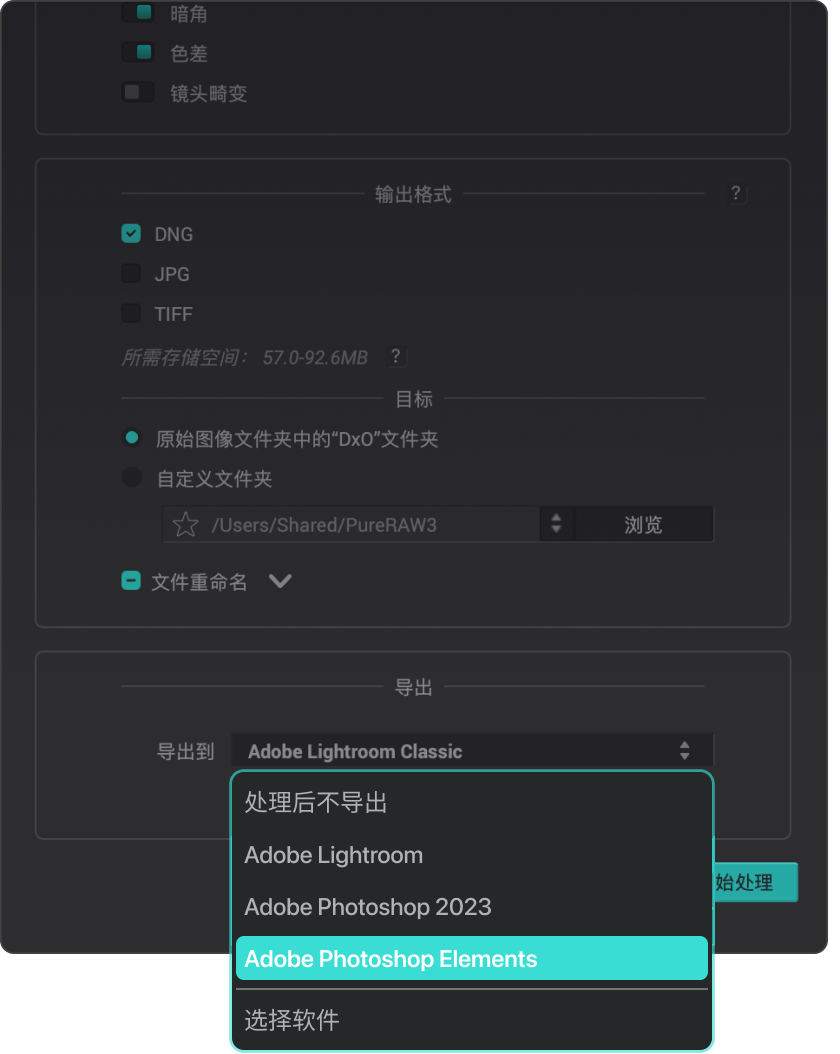Open help icon next to 所需存储空间
The height and width of the screenshot is (1054, 840).
[396, 356]
